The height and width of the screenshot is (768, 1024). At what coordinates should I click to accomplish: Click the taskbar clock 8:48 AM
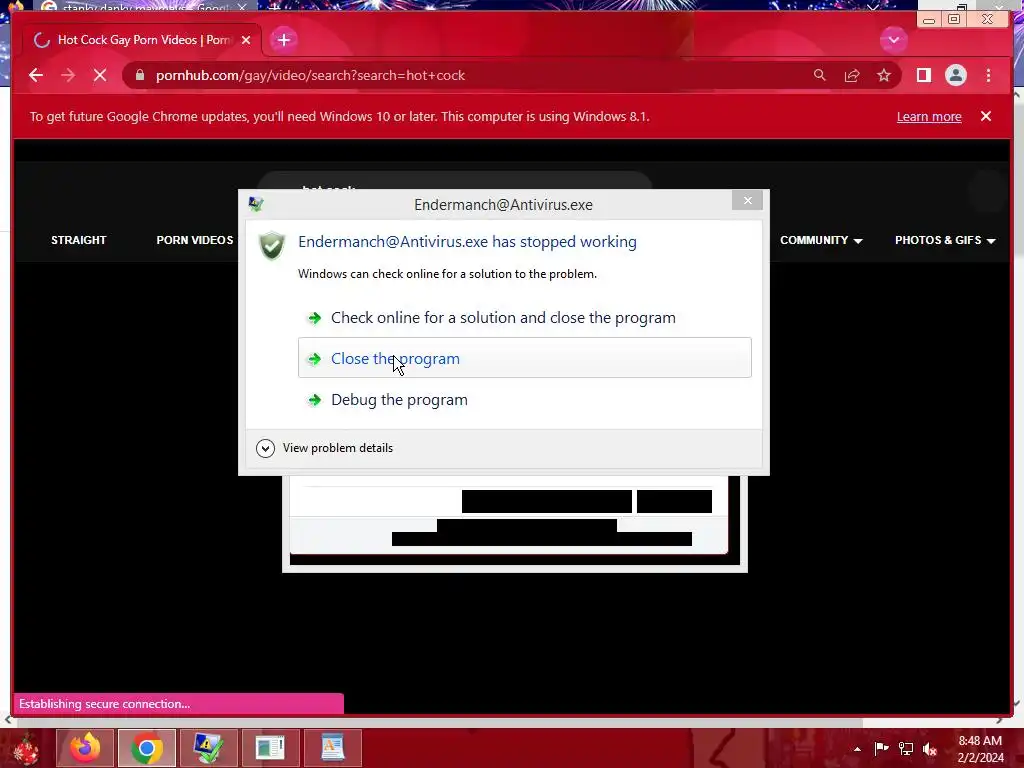[x=980, y=748]
